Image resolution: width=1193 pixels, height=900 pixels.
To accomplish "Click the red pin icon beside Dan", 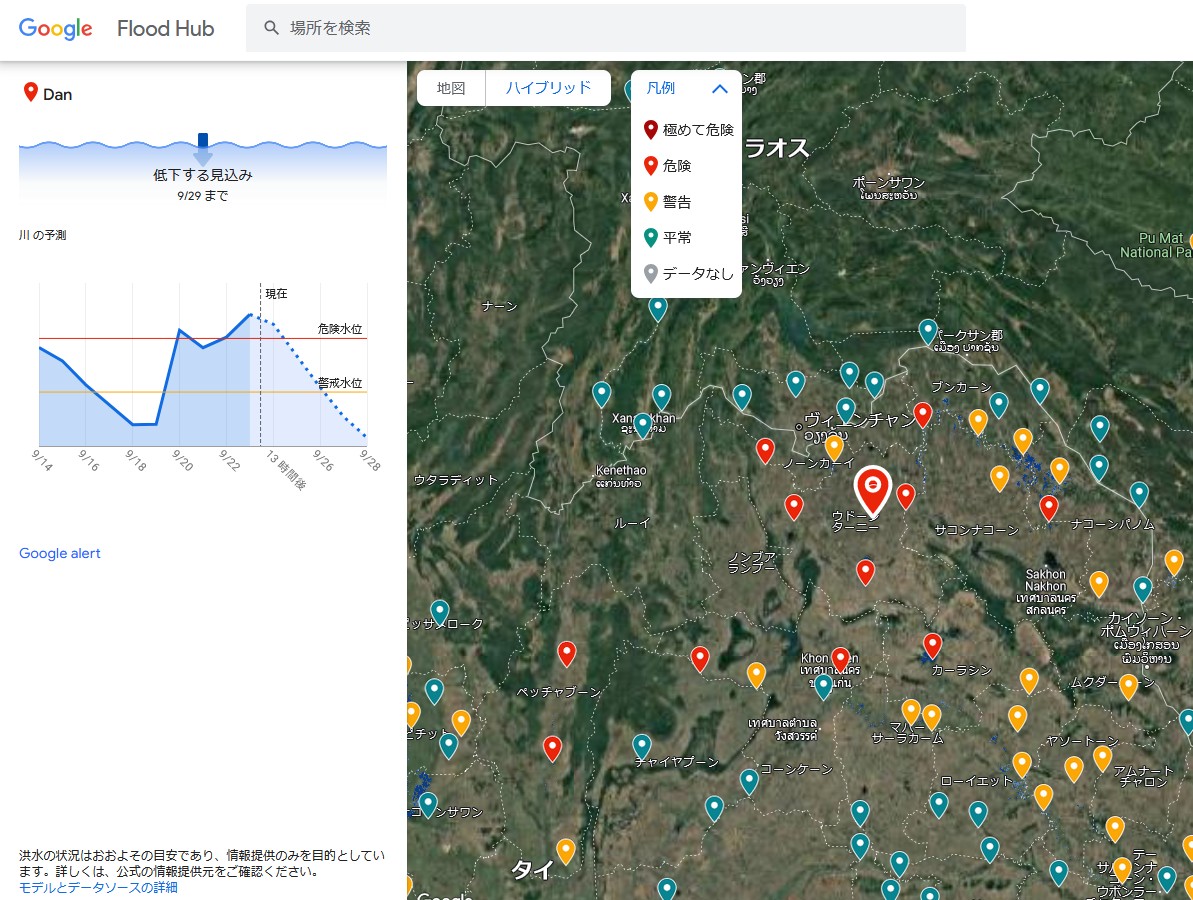I will point(30,92).
